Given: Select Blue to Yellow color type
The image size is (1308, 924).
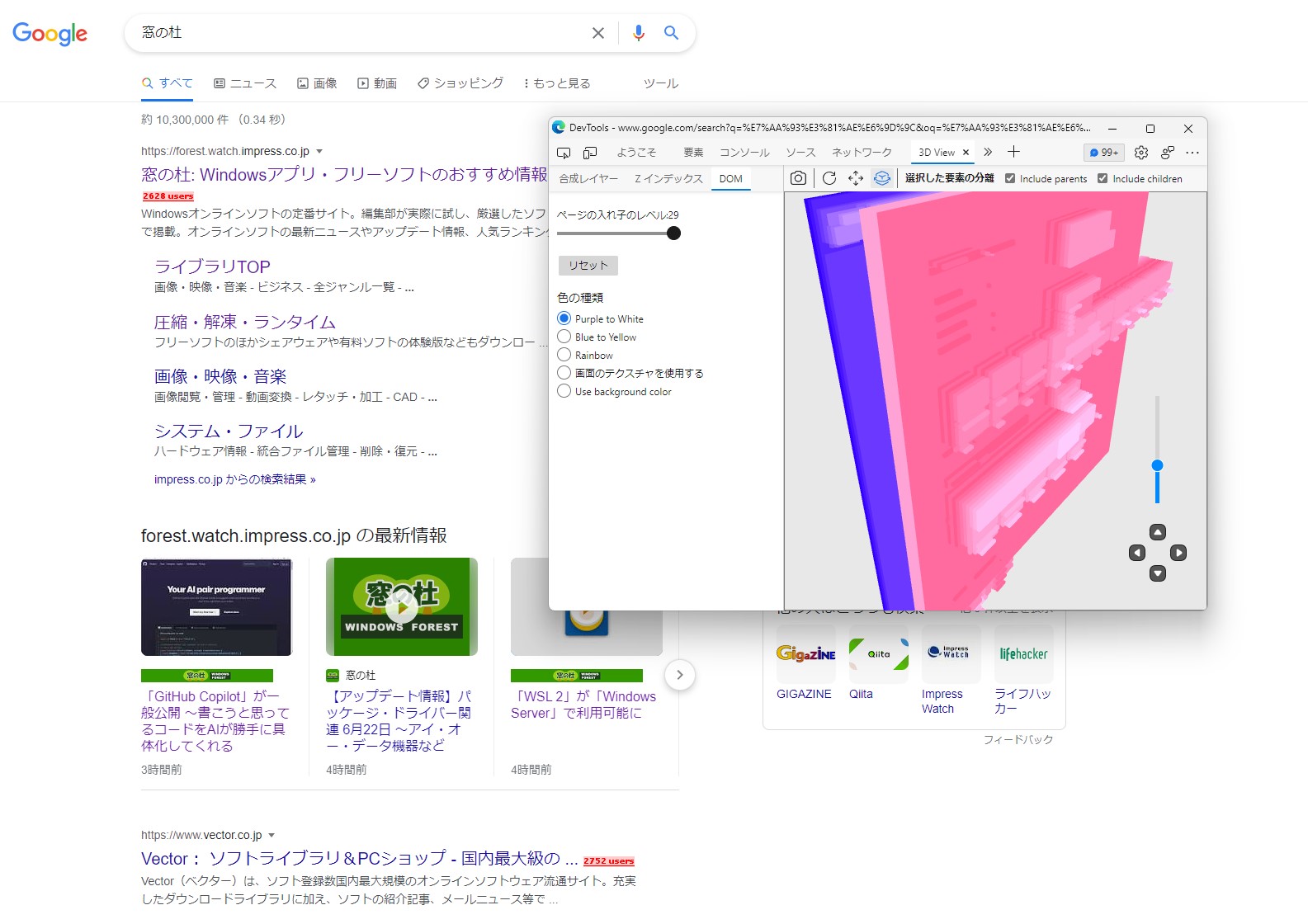Looking at the screenshot, I should [x=564, y=337].
